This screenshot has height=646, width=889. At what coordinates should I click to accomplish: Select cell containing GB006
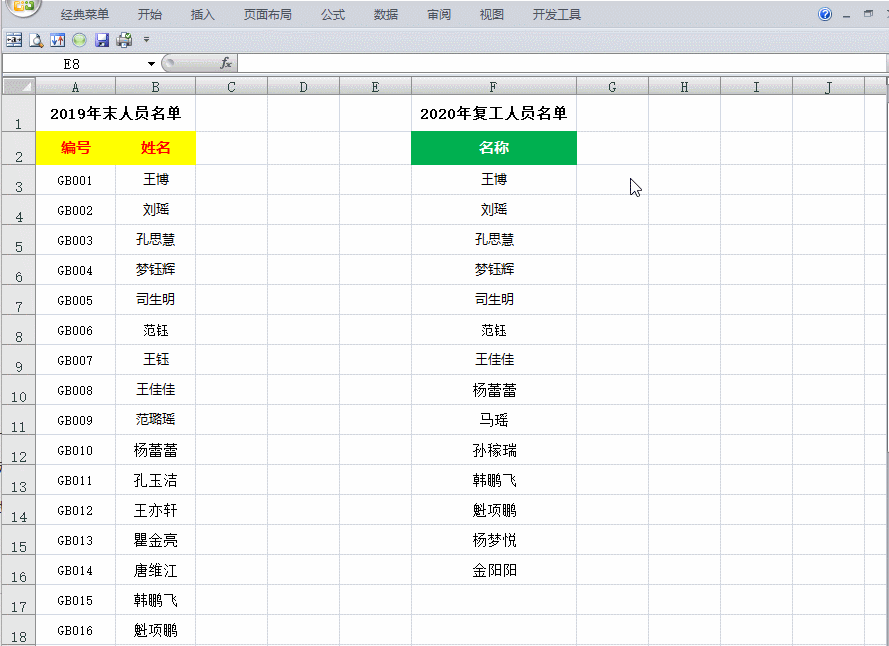[x=75, y=330]
